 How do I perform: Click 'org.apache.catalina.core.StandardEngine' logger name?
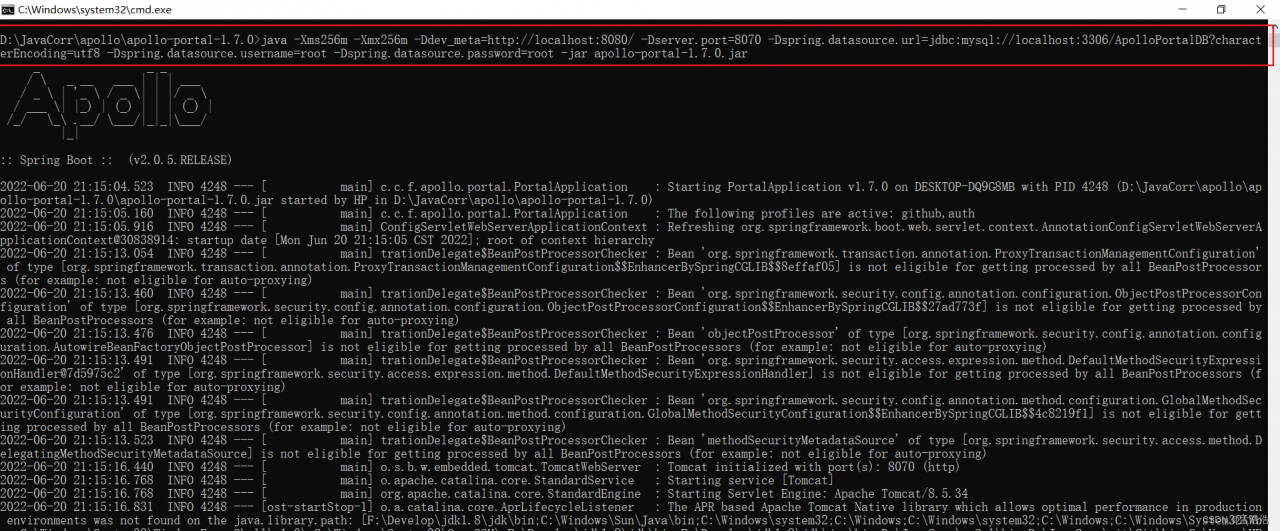(x=510, y=493)
